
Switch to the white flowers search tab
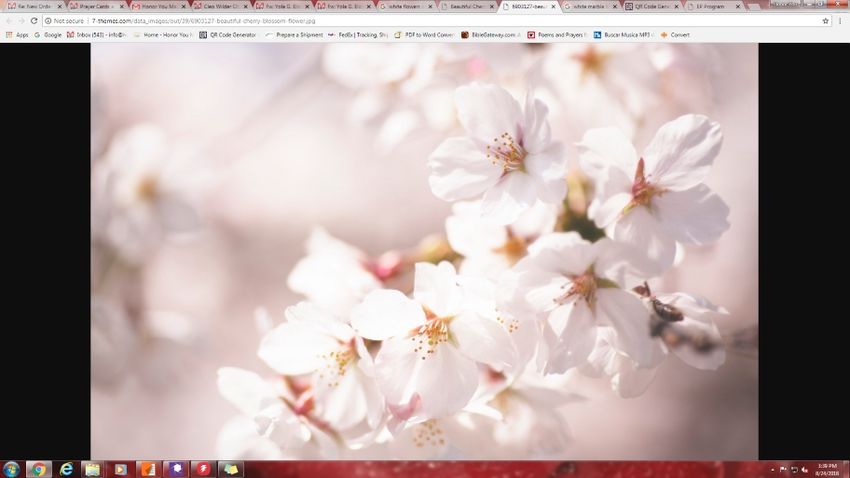pos(404,7)
